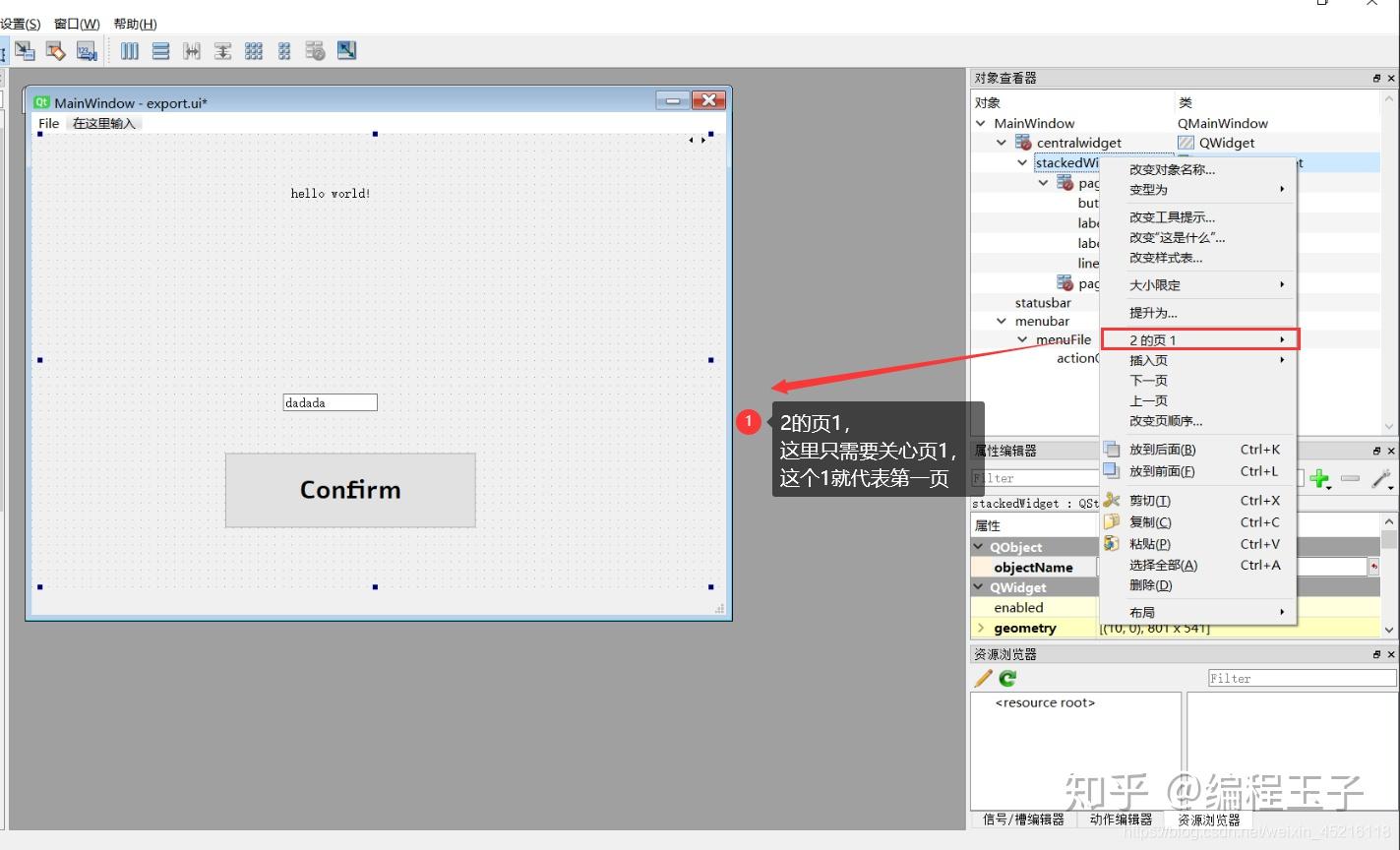Viewport: 1400px width, 850px height.
Task: Activate the Edit Tab Order toolbar icon
Action: coord(87,51)
